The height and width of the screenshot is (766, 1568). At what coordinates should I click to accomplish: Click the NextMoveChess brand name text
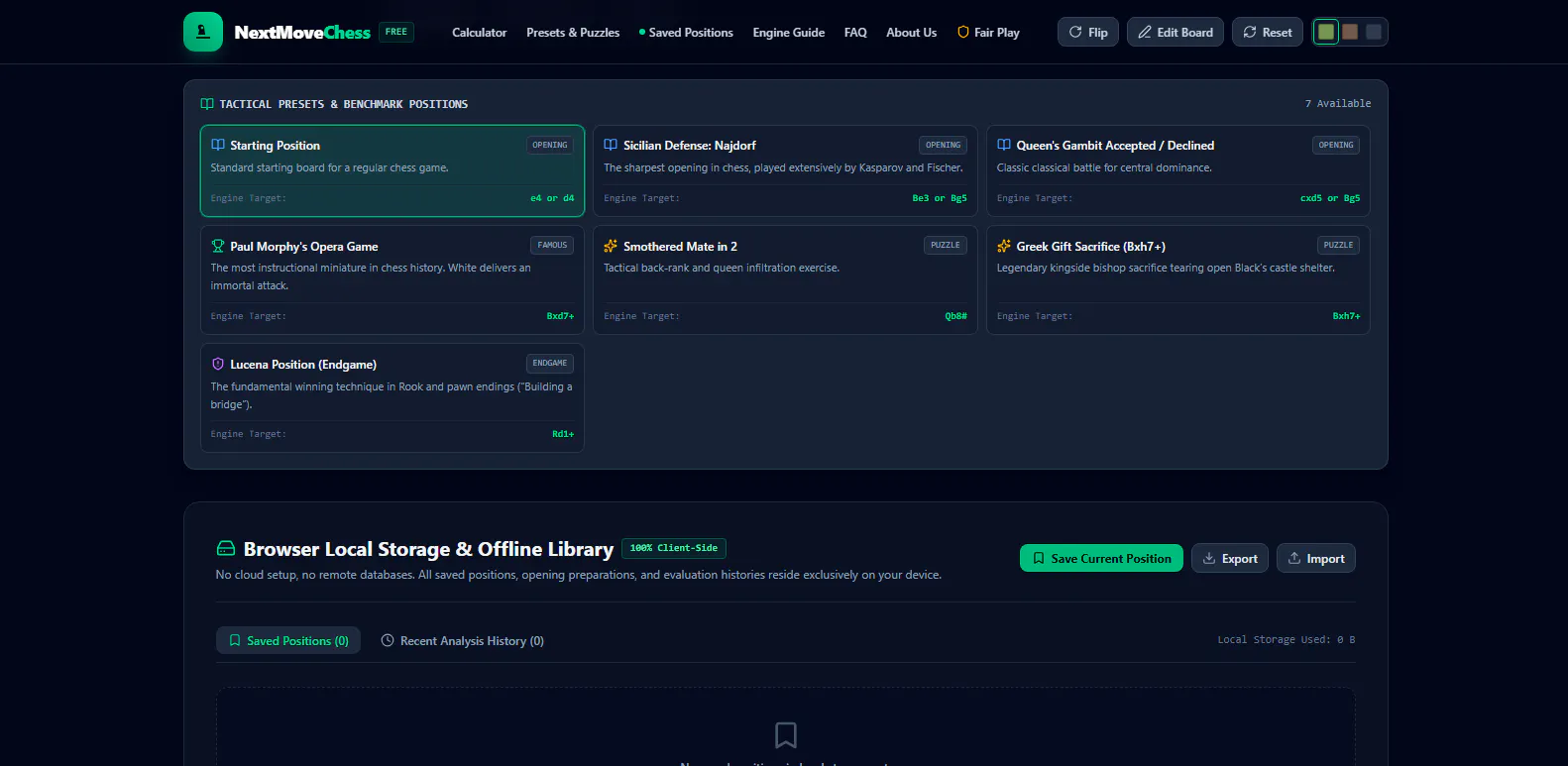(302, 33)
